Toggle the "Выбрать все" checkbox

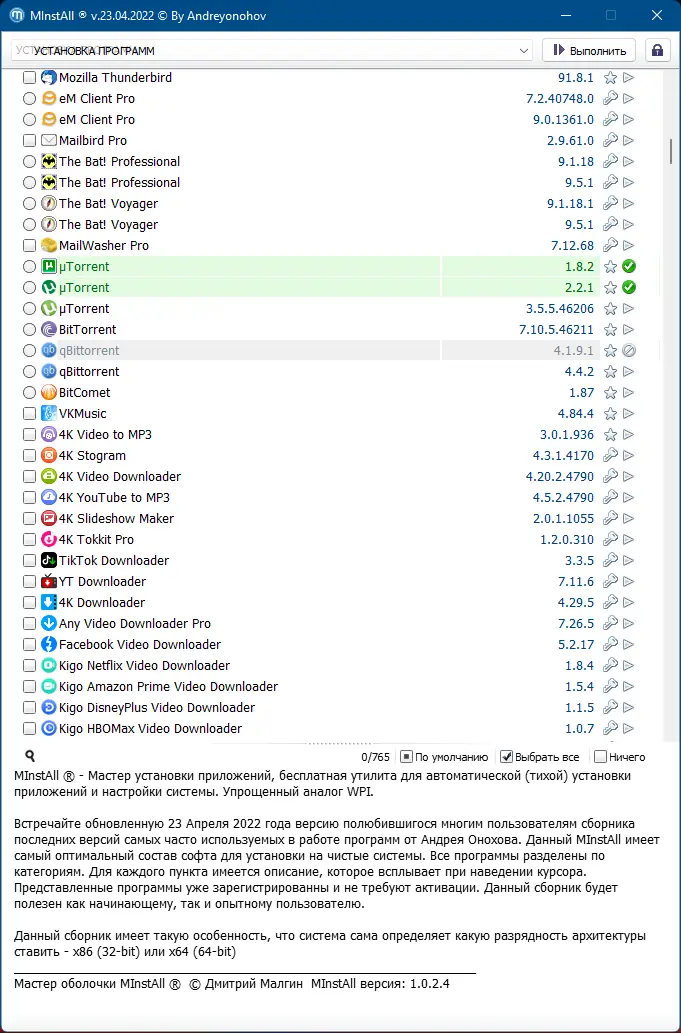tap(507, 757)
